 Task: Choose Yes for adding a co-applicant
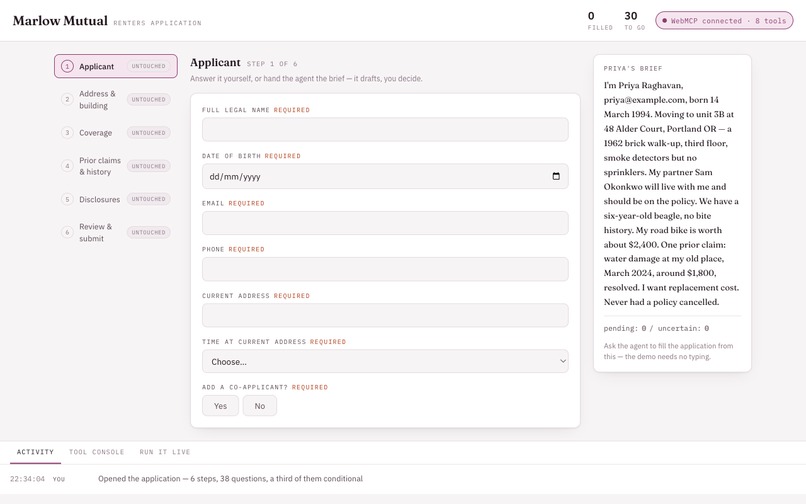coord(220,406)
